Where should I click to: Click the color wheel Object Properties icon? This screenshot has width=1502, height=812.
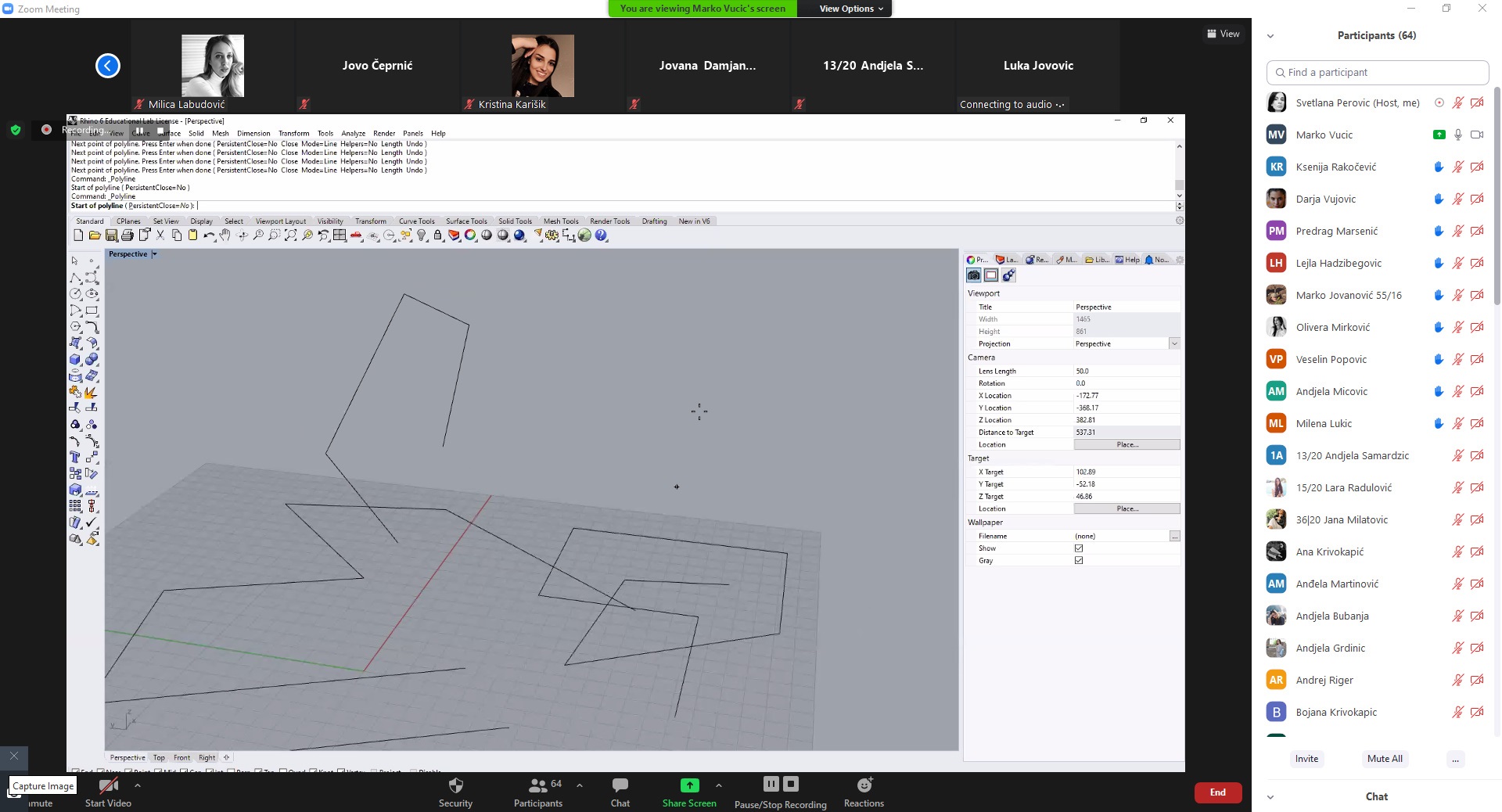pyautogui.click(x=470, y=235)
